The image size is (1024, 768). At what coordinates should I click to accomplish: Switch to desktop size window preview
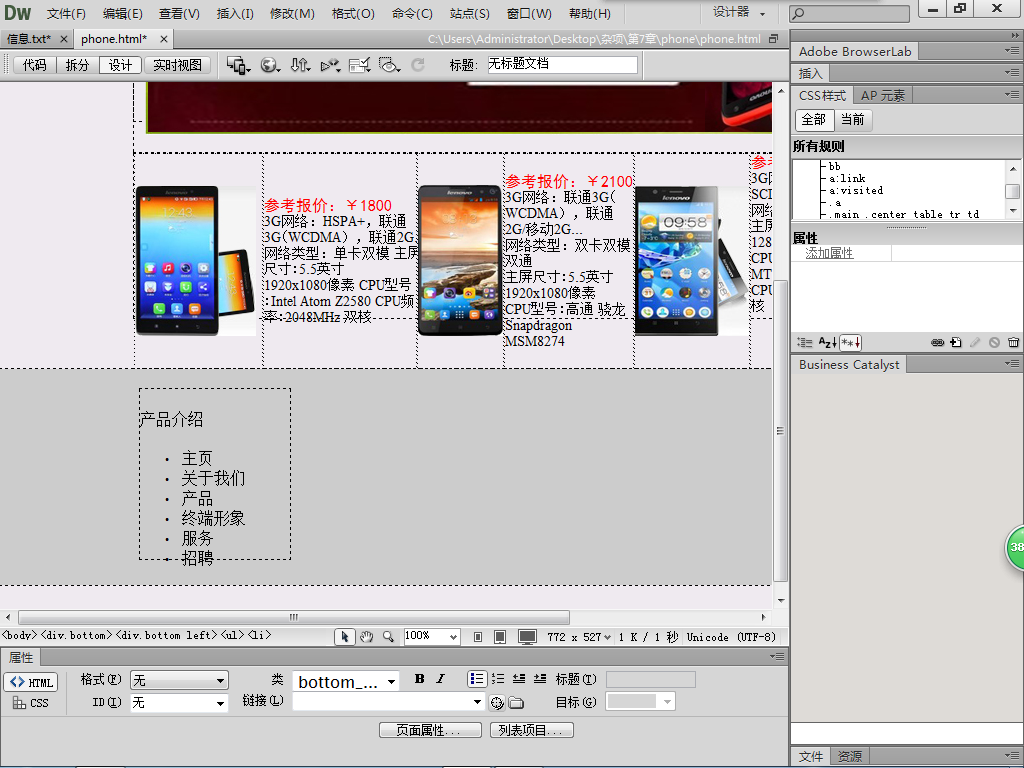coord(527,637)
